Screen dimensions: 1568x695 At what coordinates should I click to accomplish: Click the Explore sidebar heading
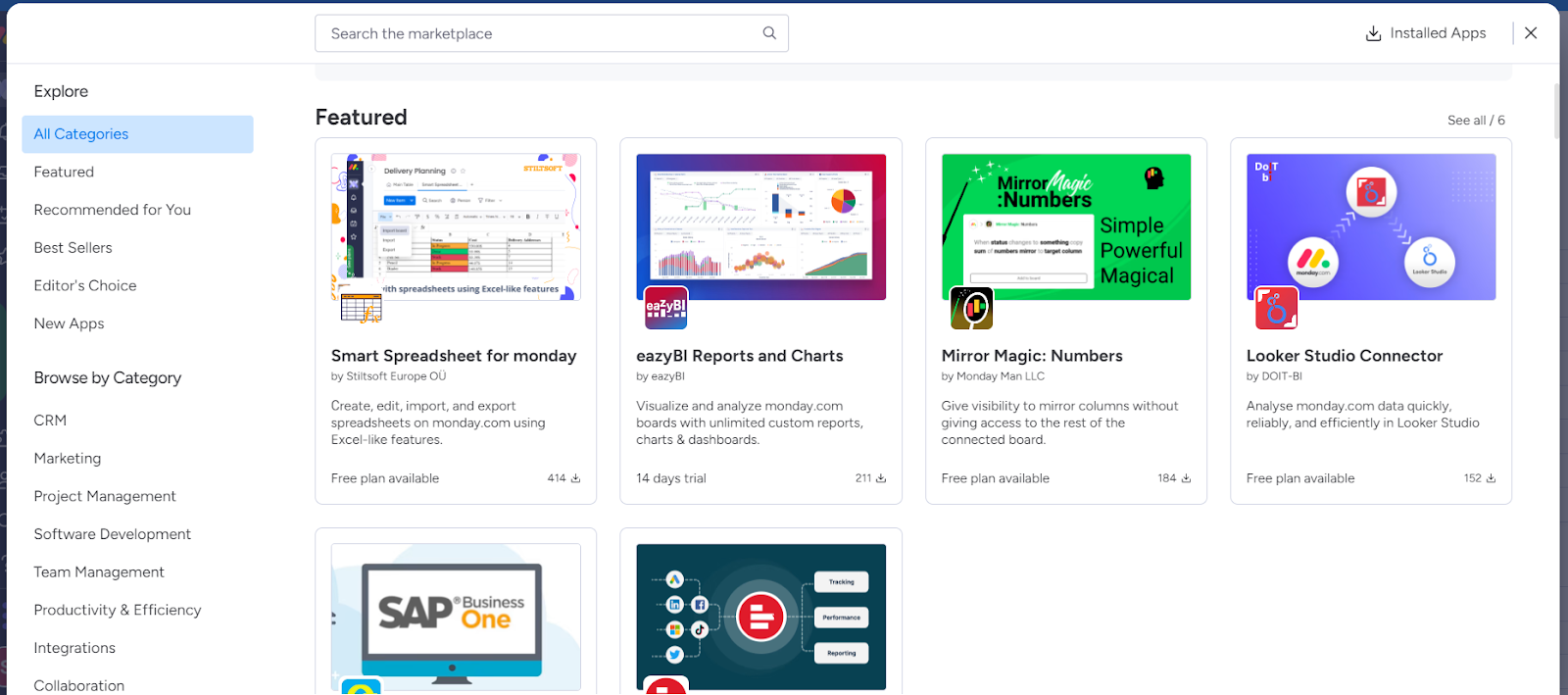tap(61, 91)
